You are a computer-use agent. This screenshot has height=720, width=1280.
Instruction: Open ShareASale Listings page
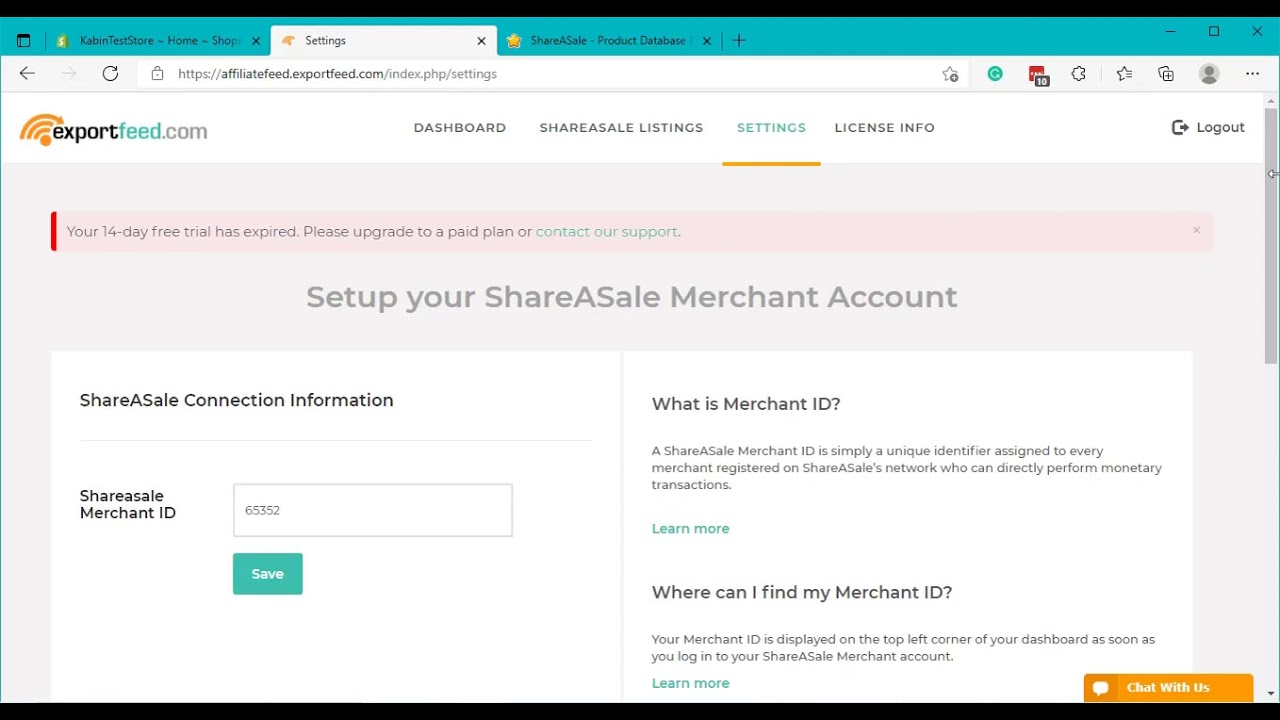pyautogui.click(x=621, y=128)
